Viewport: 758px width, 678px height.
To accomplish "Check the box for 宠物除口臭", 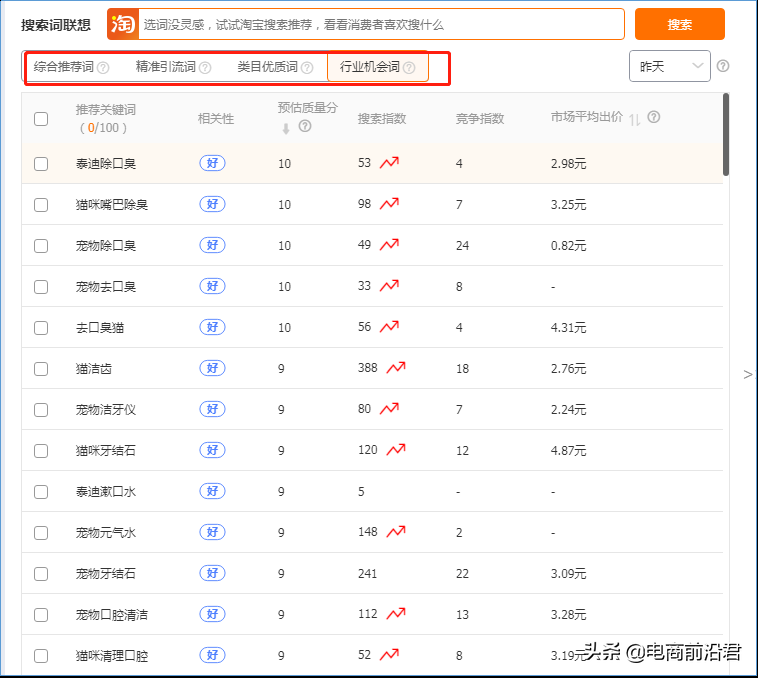I will 41,246.
